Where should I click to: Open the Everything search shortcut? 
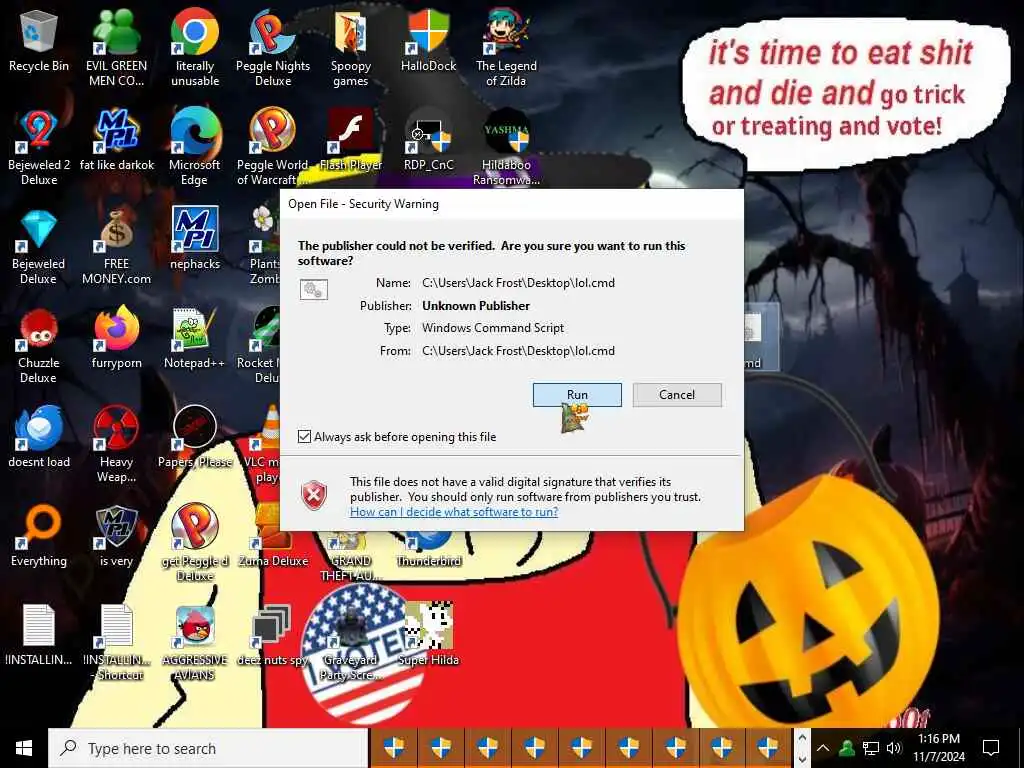point(39,537)
